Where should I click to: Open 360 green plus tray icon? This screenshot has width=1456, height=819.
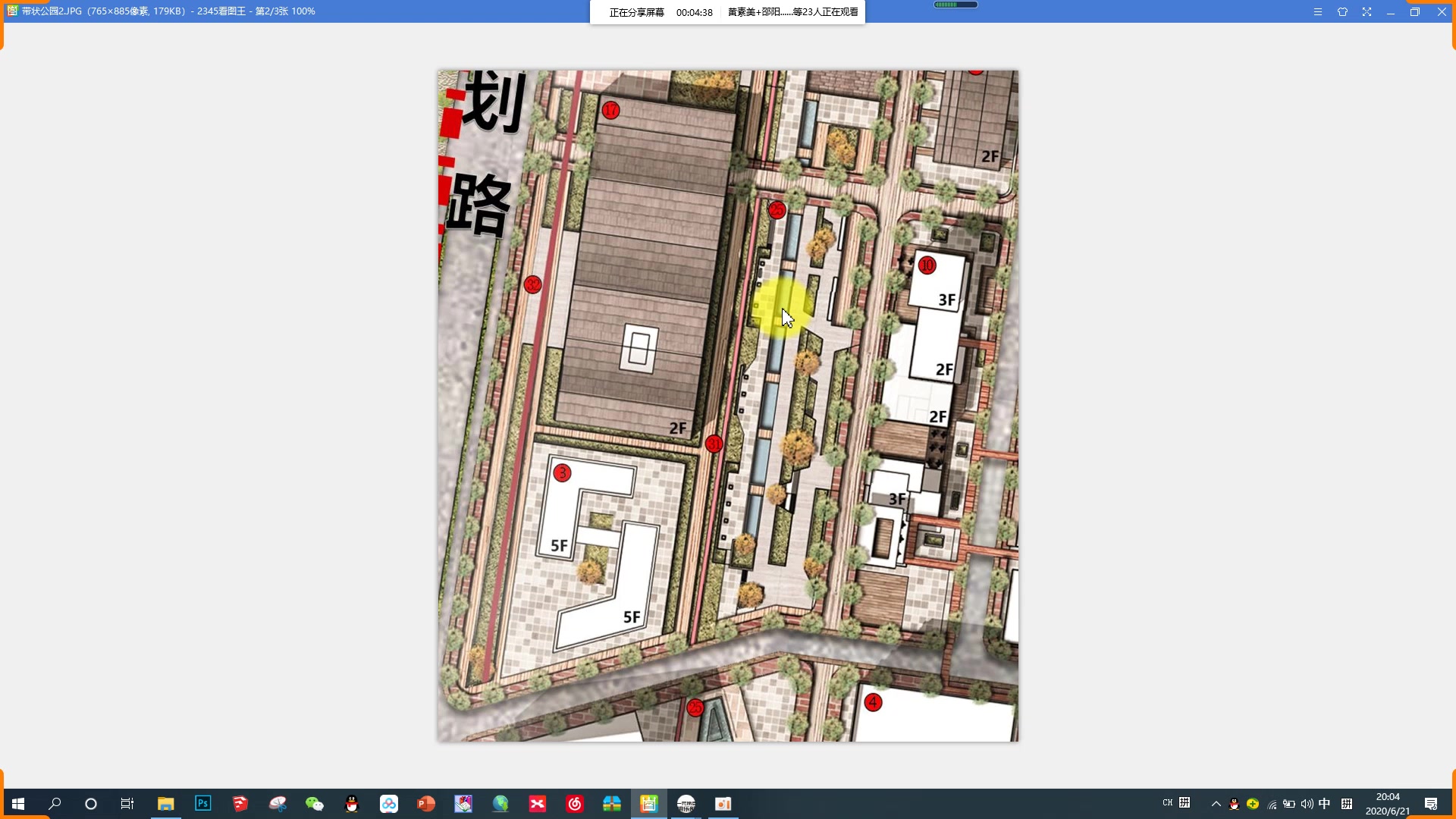point(1253,804)
